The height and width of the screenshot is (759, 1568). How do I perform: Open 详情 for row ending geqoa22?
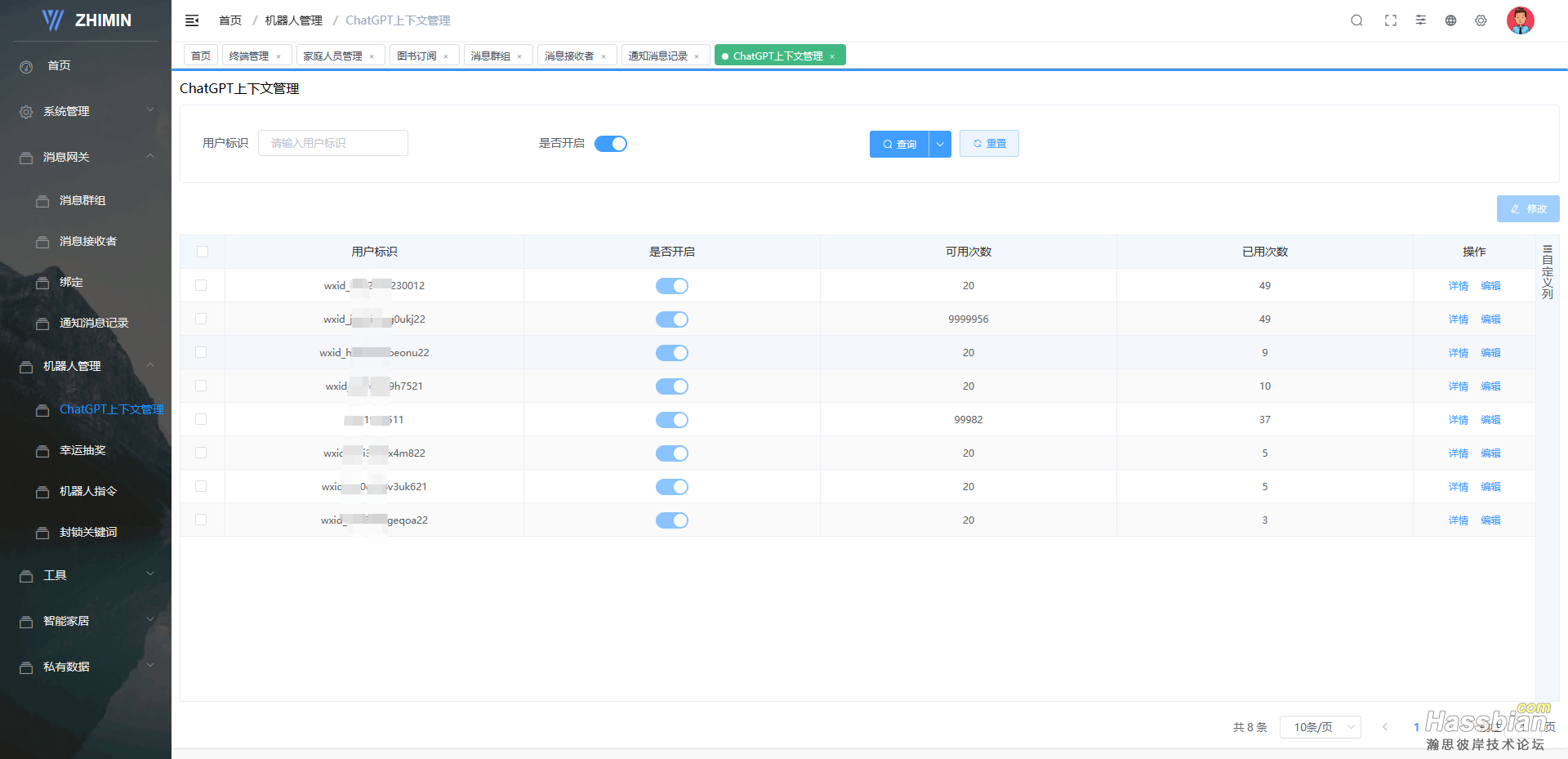(x=1459, y=520)
